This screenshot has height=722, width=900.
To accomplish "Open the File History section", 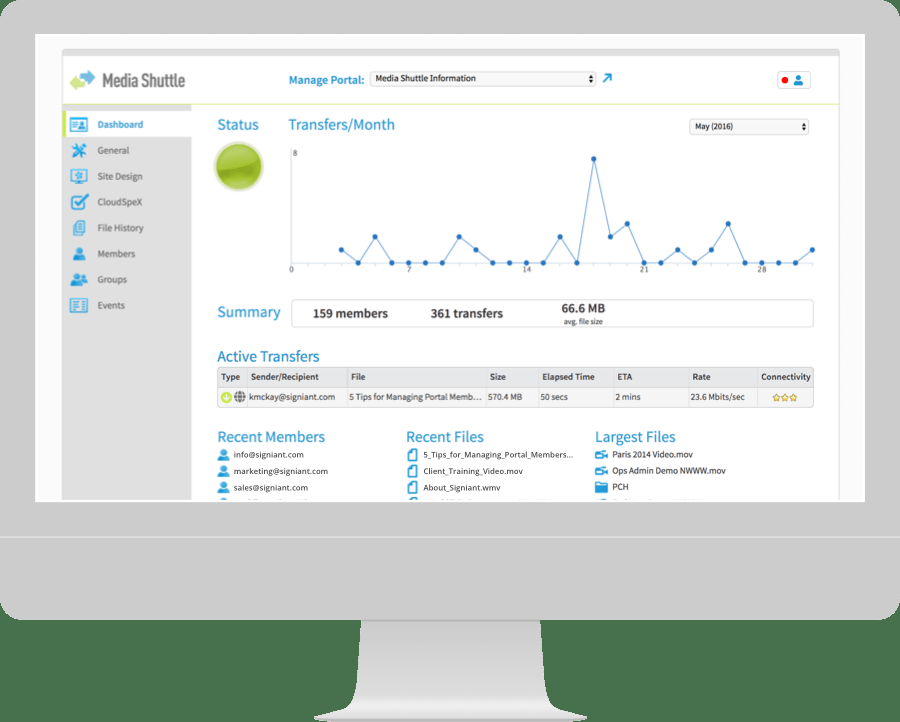I will [x=121, y=228].
